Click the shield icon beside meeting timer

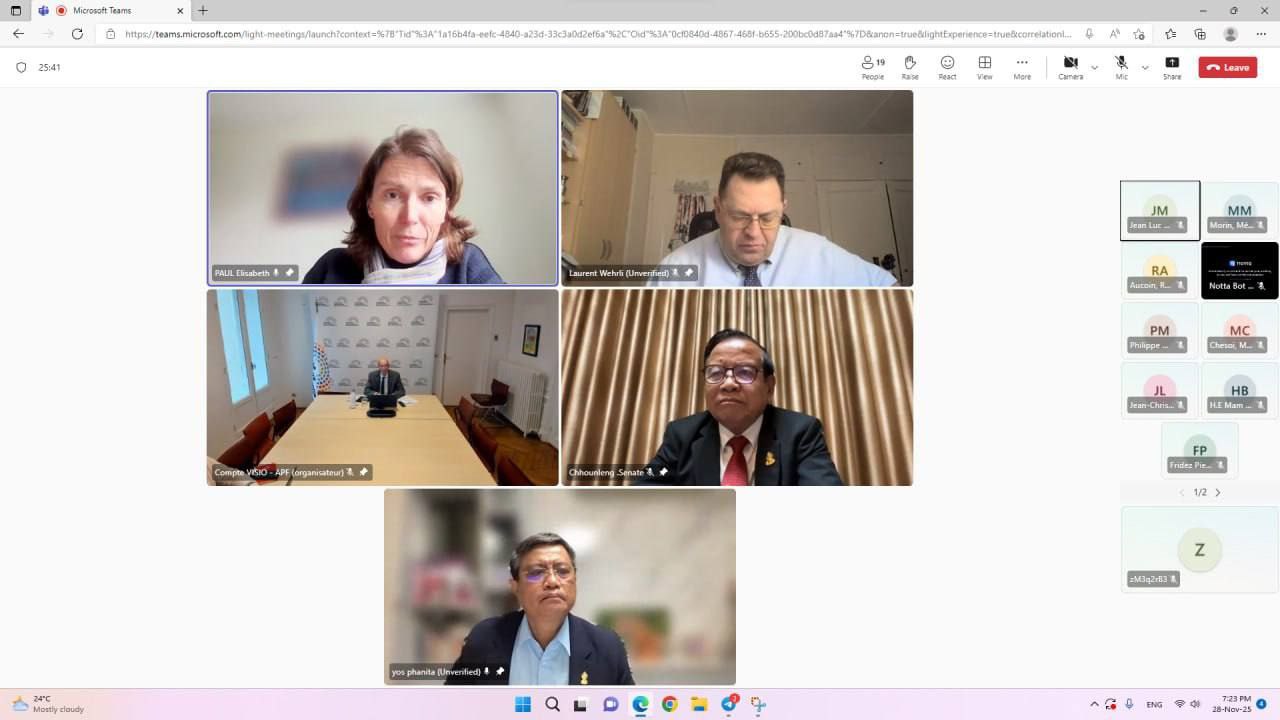tap(21, 68)
